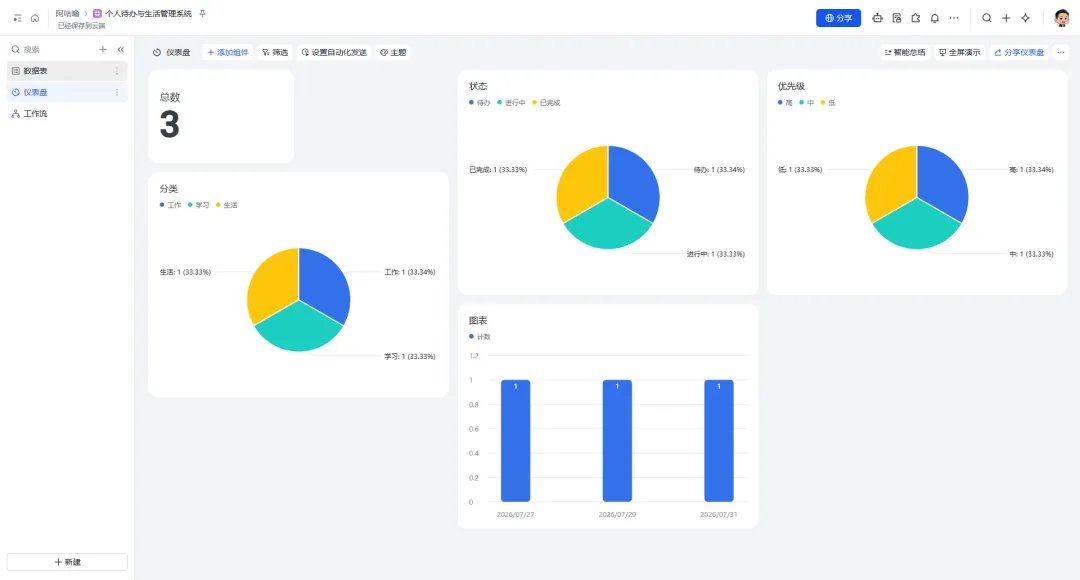
Task: Click the blue 分享 button
Action: pos(838,18)
